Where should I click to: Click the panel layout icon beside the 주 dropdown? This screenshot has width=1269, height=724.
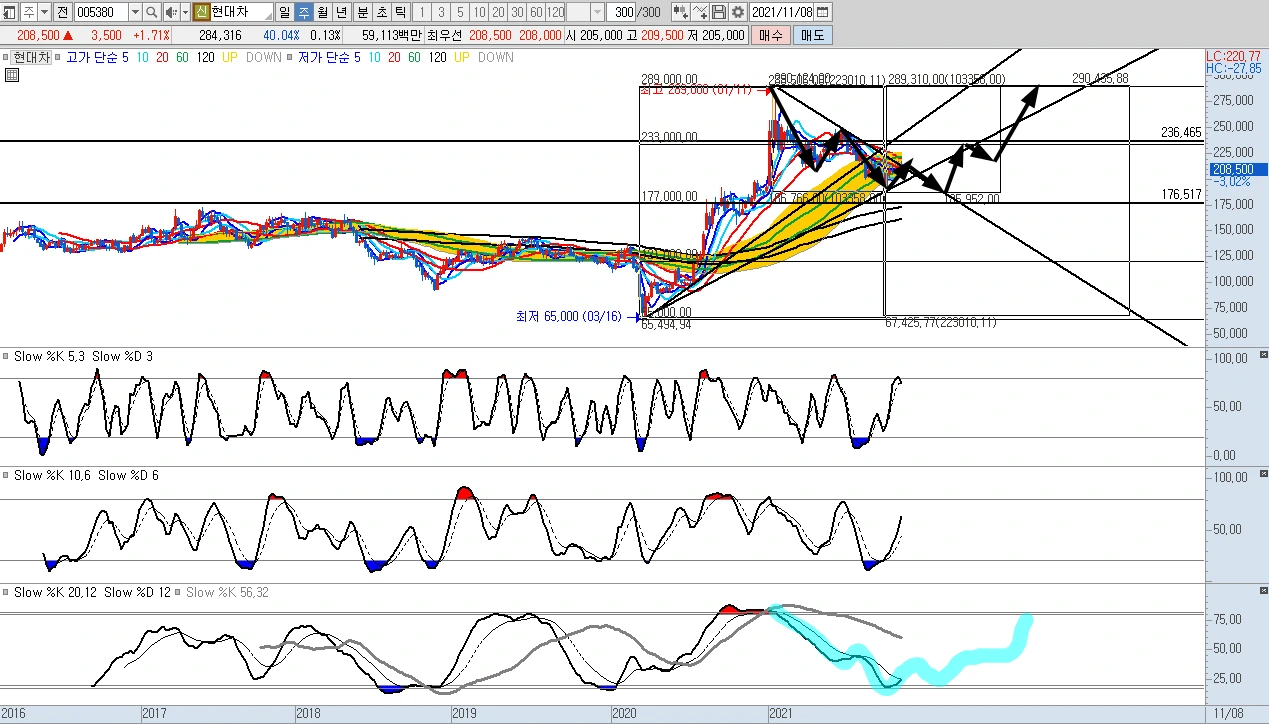9,12
